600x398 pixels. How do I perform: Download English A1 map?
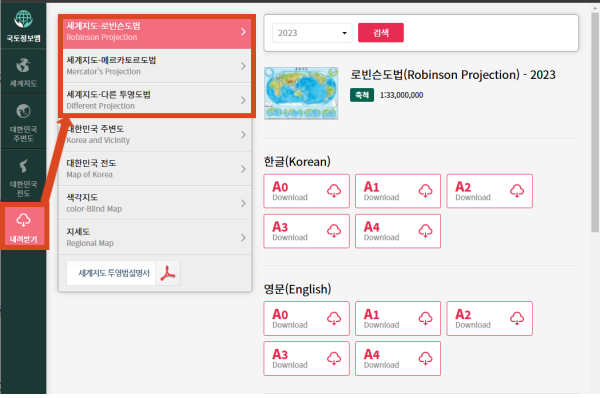pos(398,318)
